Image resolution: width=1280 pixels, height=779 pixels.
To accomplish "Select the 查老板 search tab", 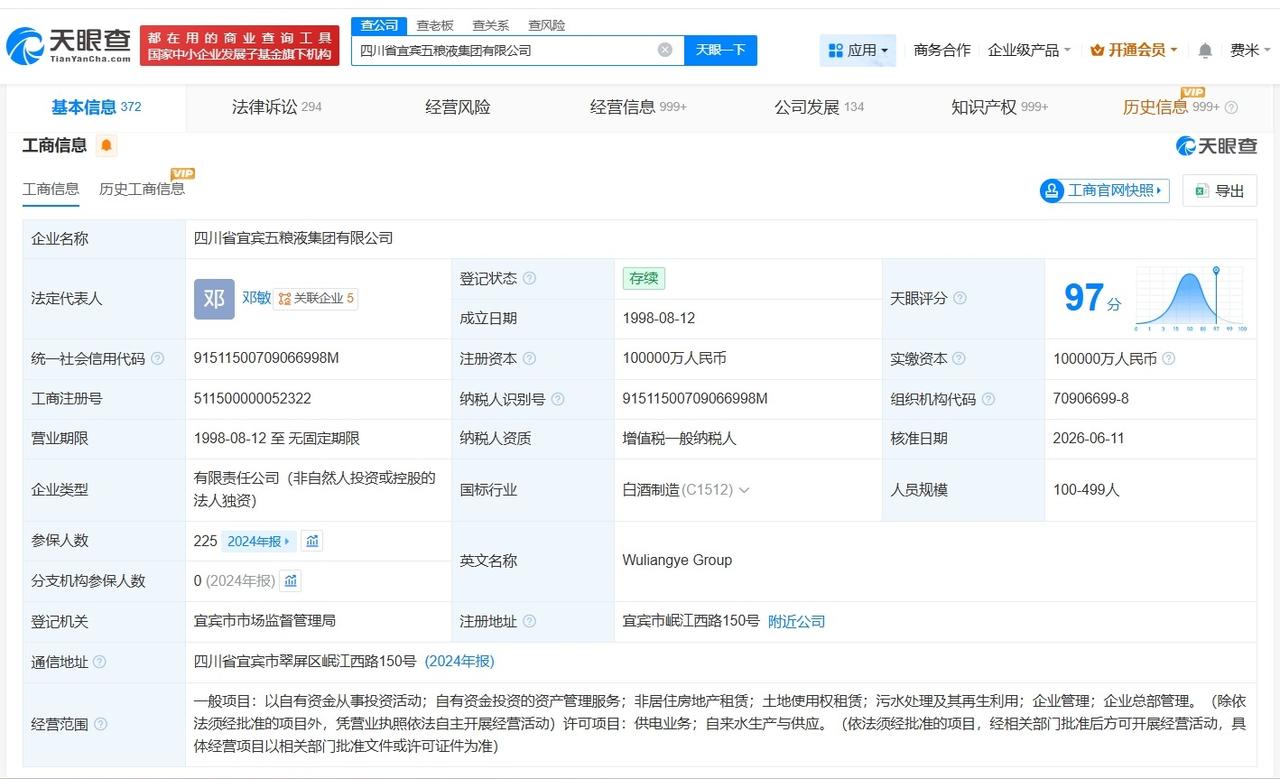I will tap(435, 25).
